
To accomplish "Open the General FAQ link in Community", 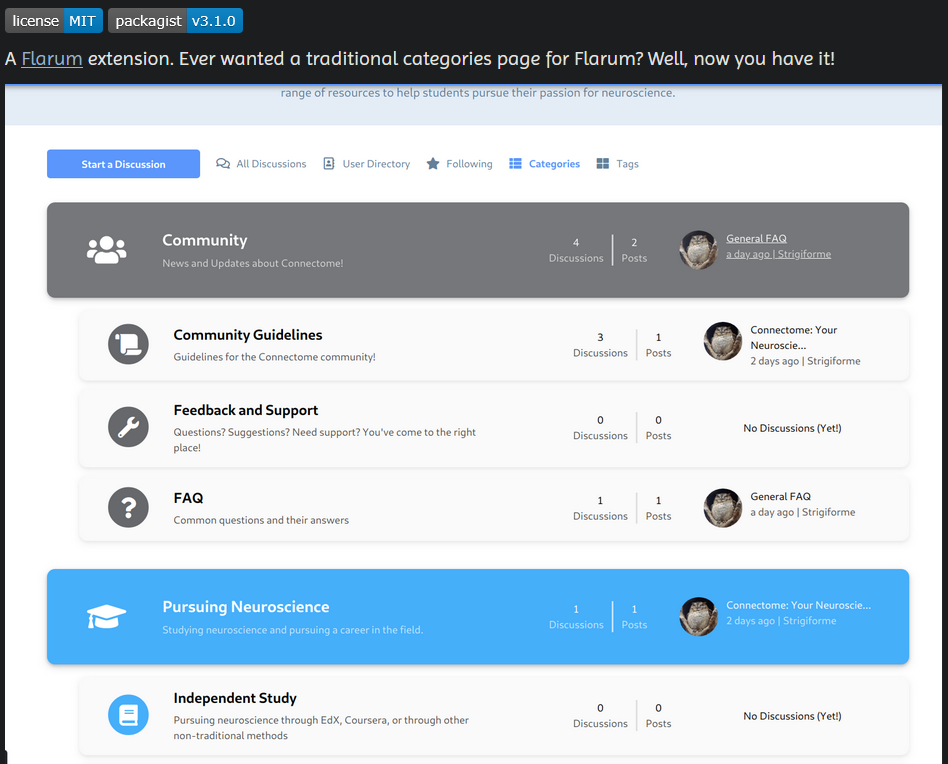I will (x=756, y=238).
